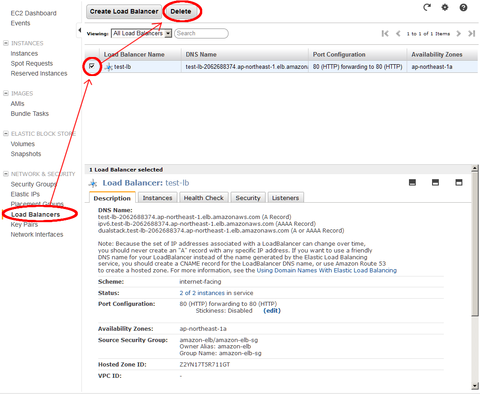480x395 pixels.
Task: Open Elastic IPs in the sidebar
Action: pyautogui.click(x=25, y=194)
